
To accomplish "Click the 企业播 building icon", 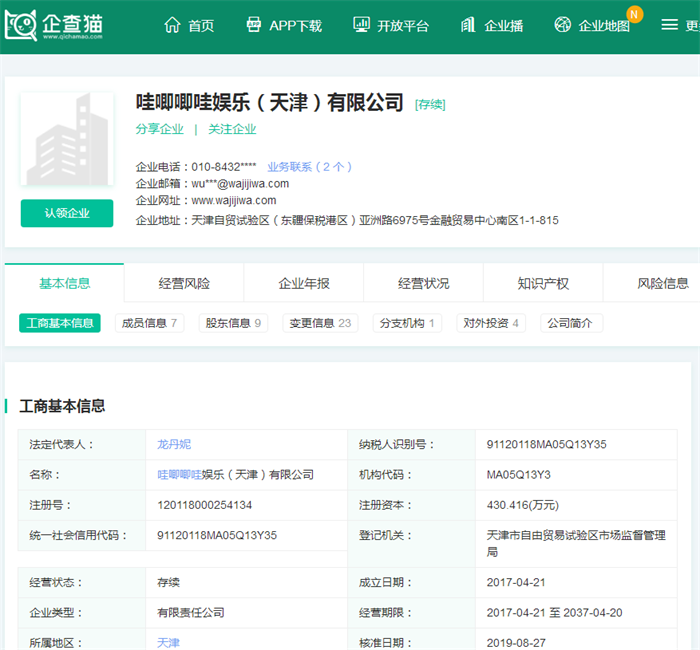I will pyautogui.click(x=468, y=25).
